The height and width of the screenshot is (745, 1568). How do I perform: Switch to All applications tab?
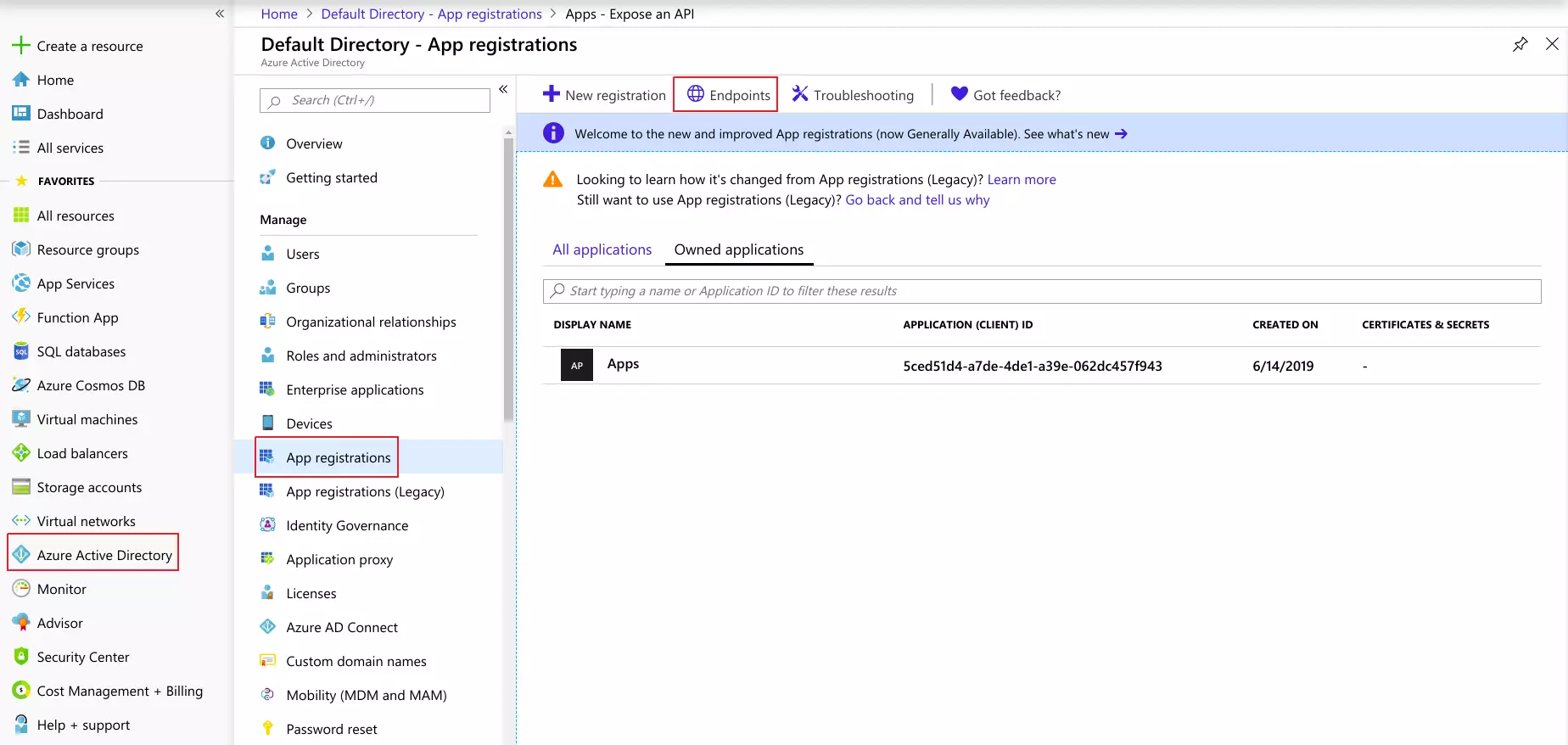click(x=602, y=249)
